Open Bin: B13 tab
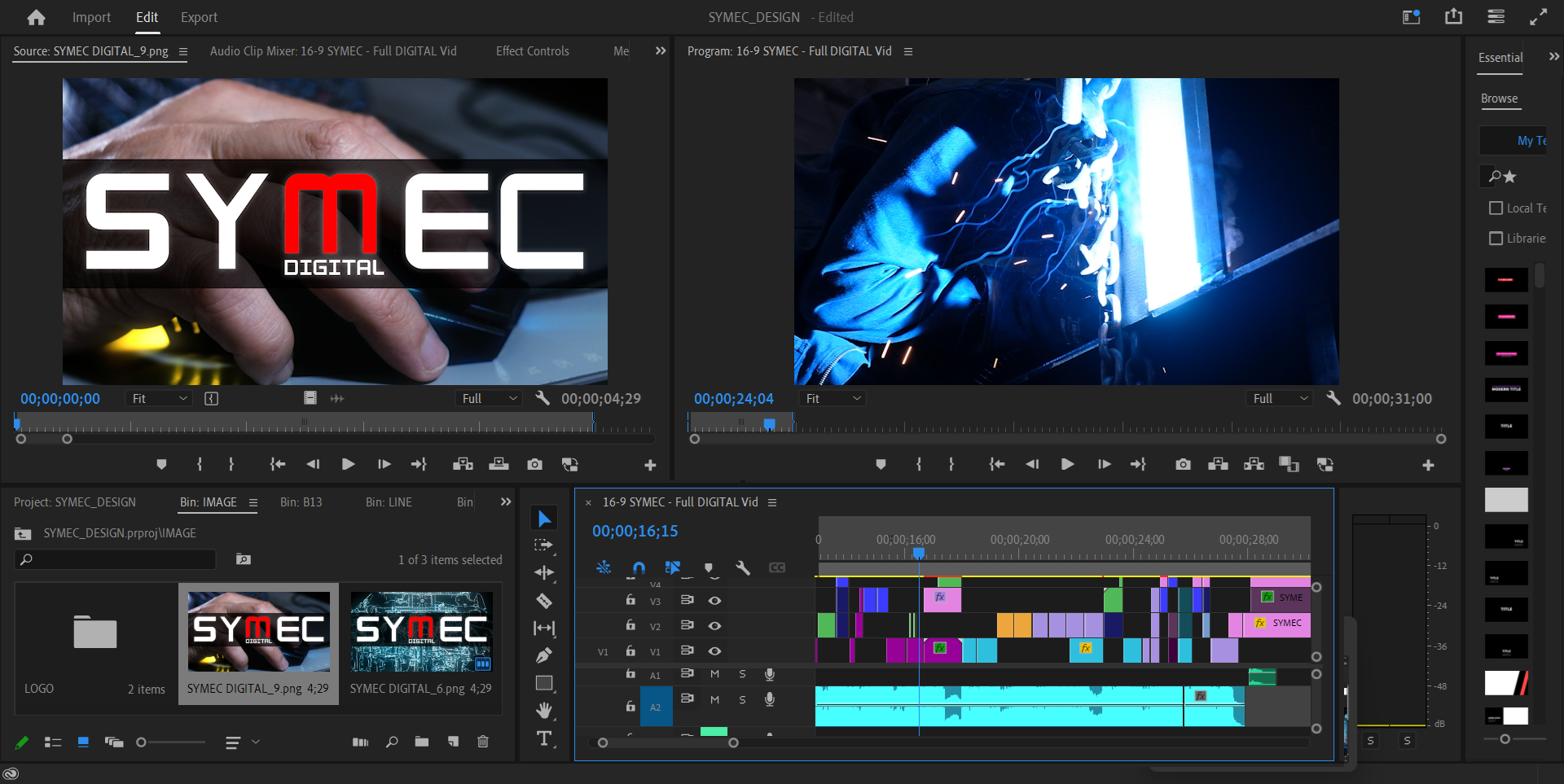Image resolution: width=1564 pixels, height=784 pixels. click(x=301, y=501)
